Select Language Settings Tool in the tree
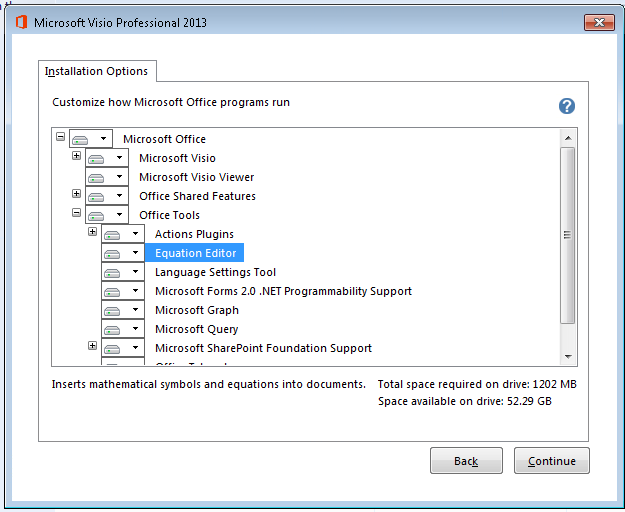 coord(215,272)
